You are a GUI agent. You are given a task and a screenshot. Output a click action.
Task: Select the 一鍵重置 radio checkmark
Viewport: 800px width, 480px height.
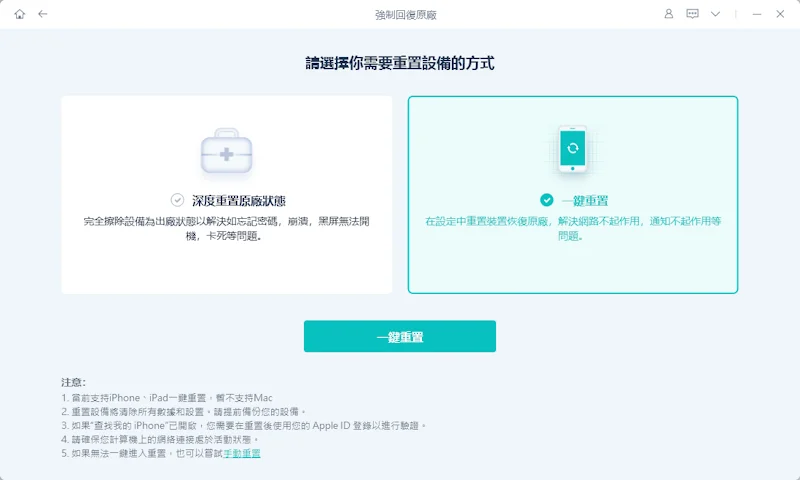[x=546, y=200]
